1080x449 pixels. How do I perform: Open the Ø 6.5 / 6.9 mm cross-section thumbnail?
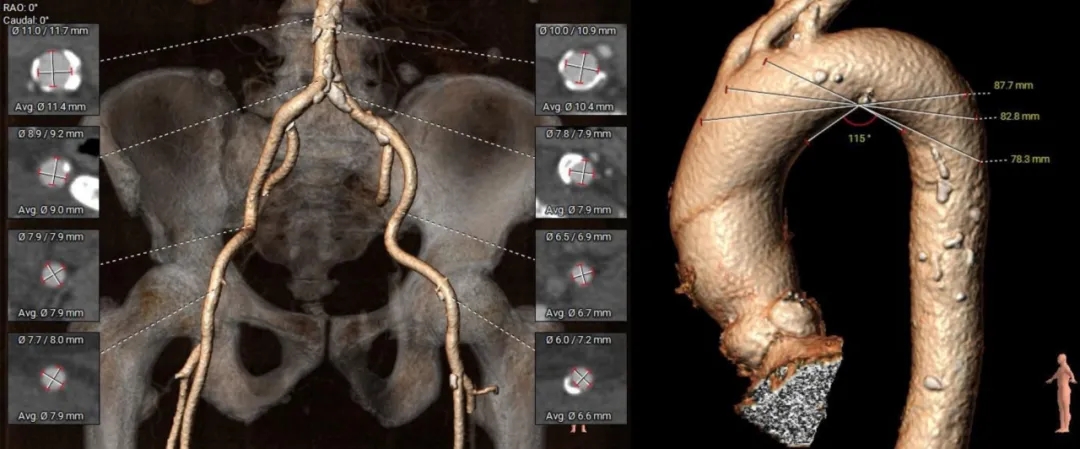[x=581, y=274]
